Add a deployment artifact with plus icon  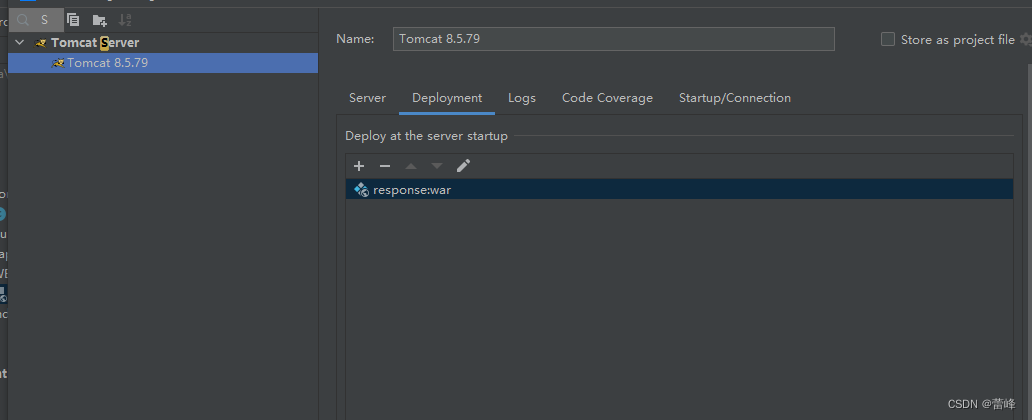359,166
